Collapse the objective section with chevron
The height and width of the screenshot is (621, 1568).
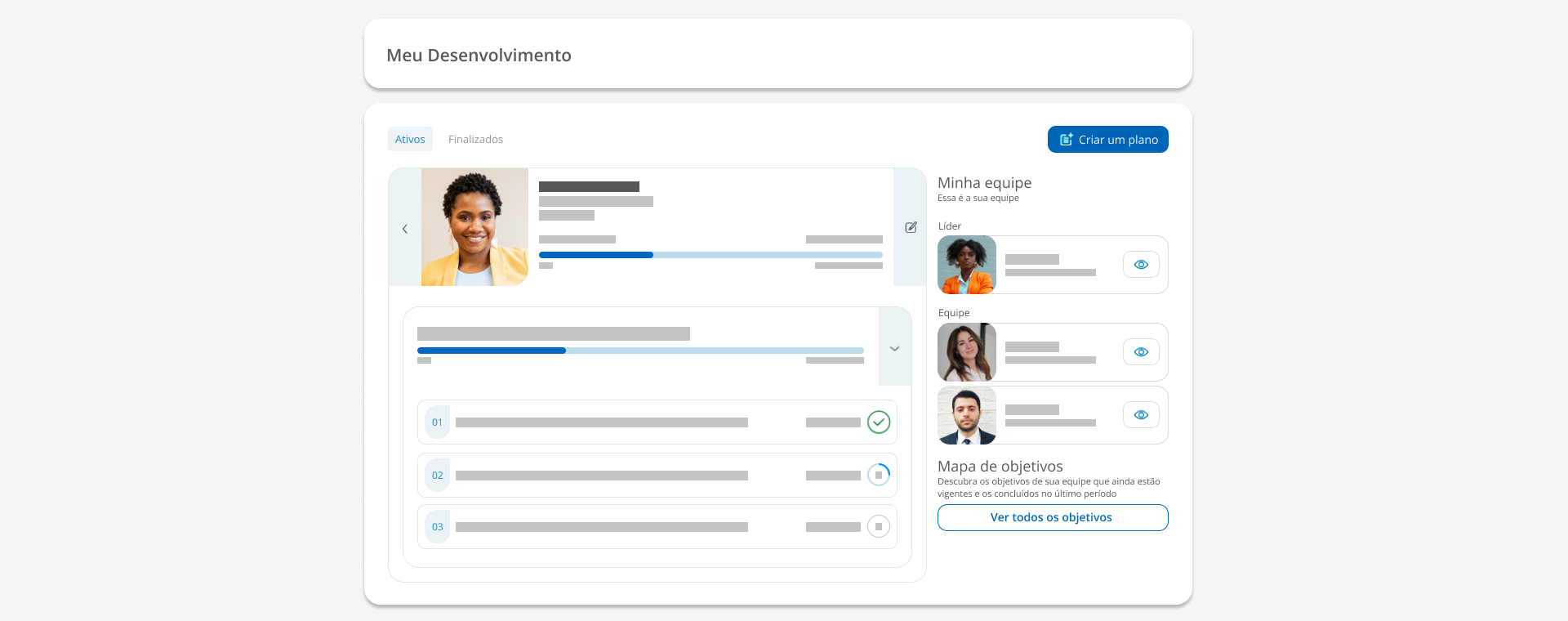895,348
